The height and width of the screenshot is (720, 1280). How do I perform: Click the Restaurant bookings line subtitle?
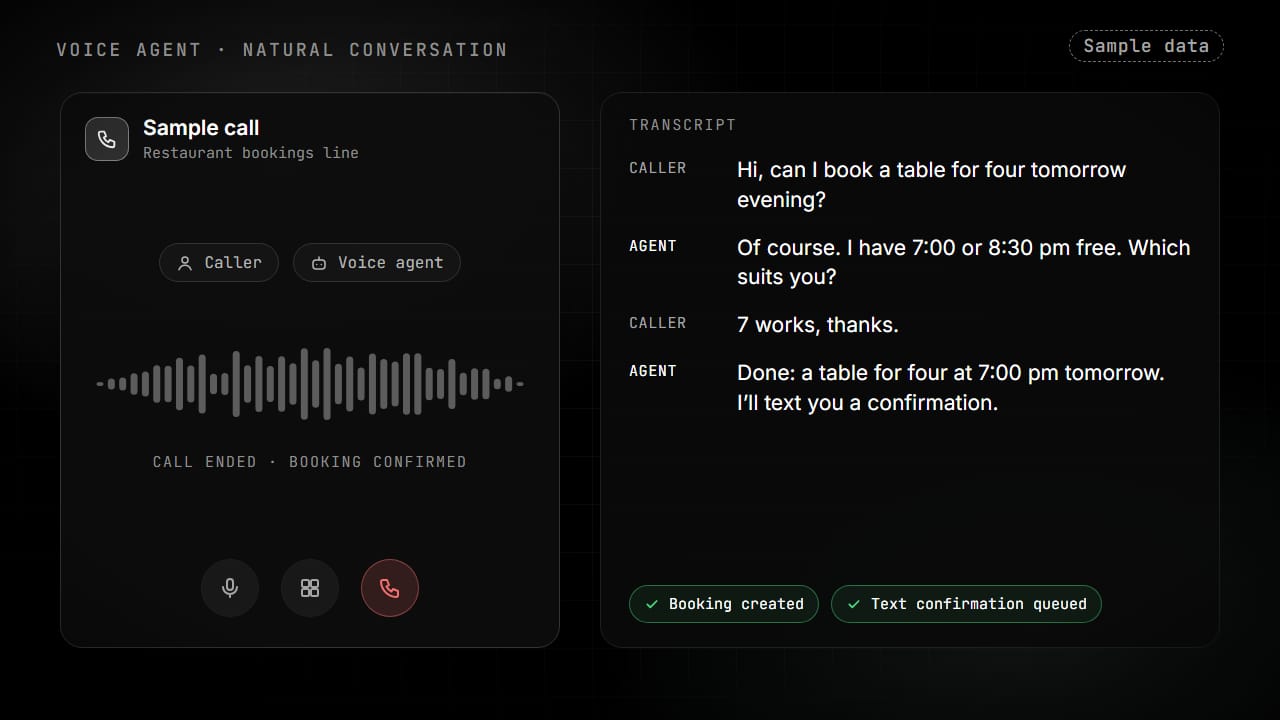pyautogui.click(x=251, y=153)
